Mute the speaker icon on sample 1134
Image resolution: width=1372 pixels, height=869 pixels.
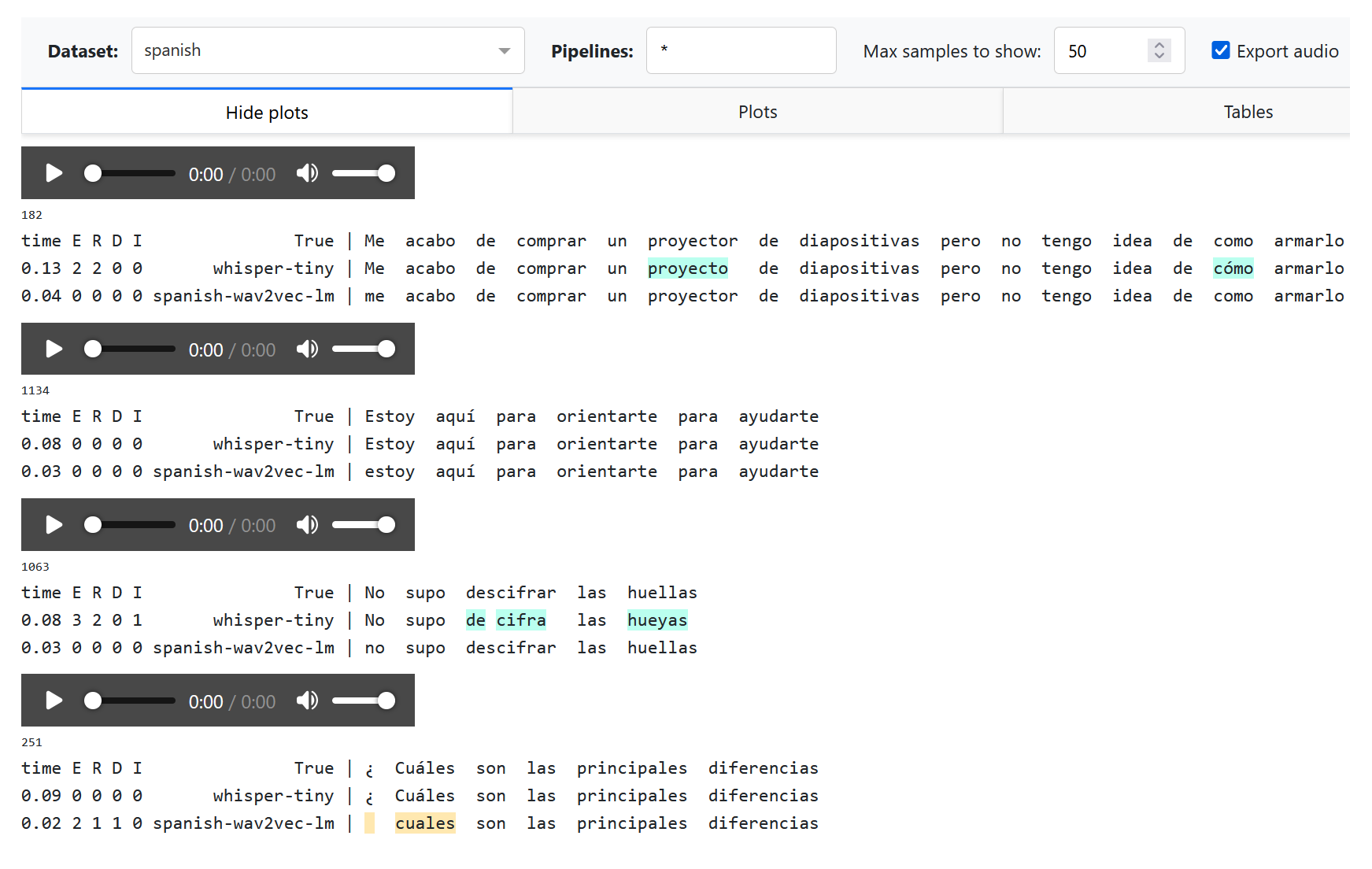[308, 349]
